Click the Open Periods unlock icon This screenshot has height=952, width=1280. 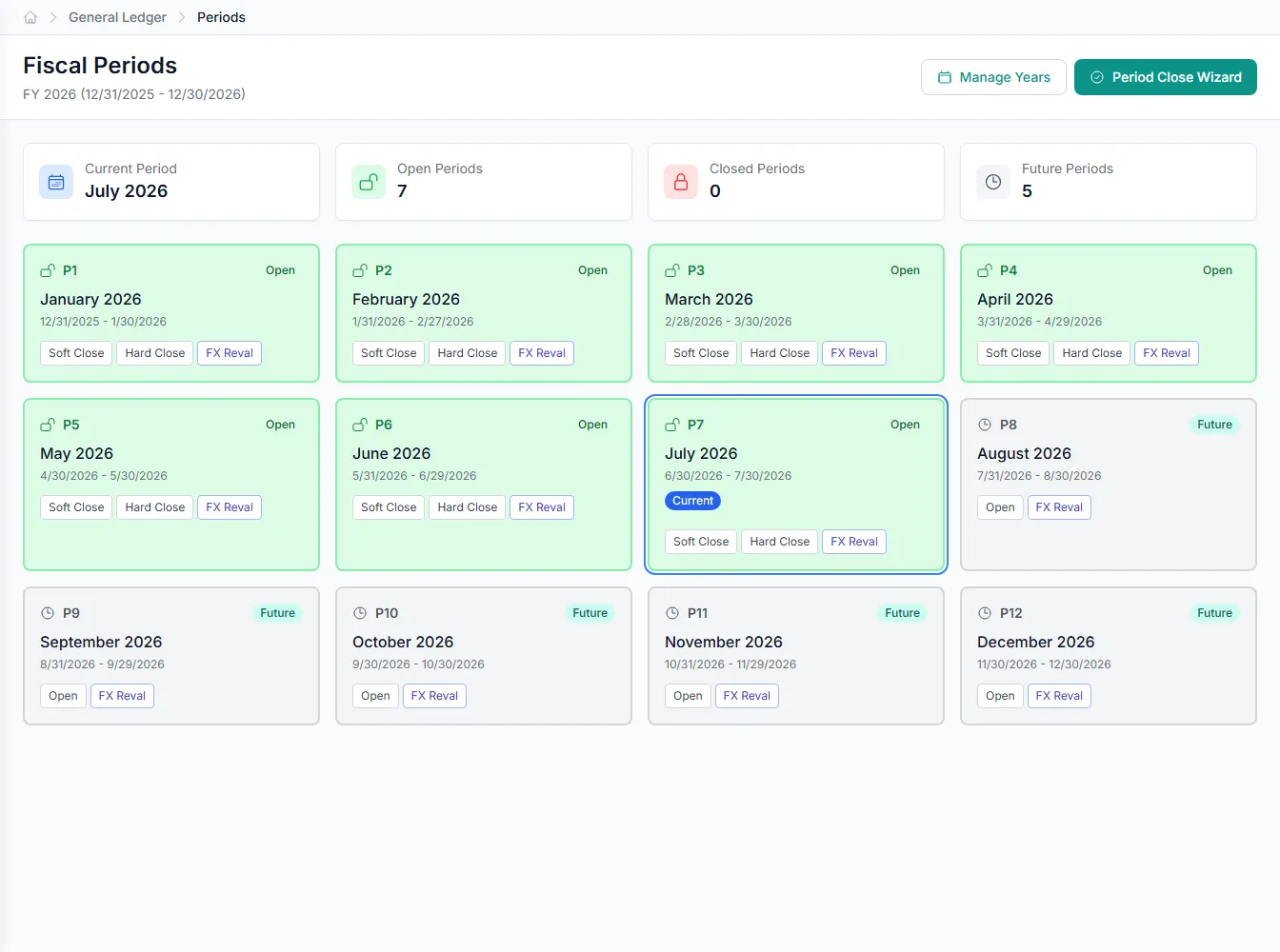(x=369, y=182)
